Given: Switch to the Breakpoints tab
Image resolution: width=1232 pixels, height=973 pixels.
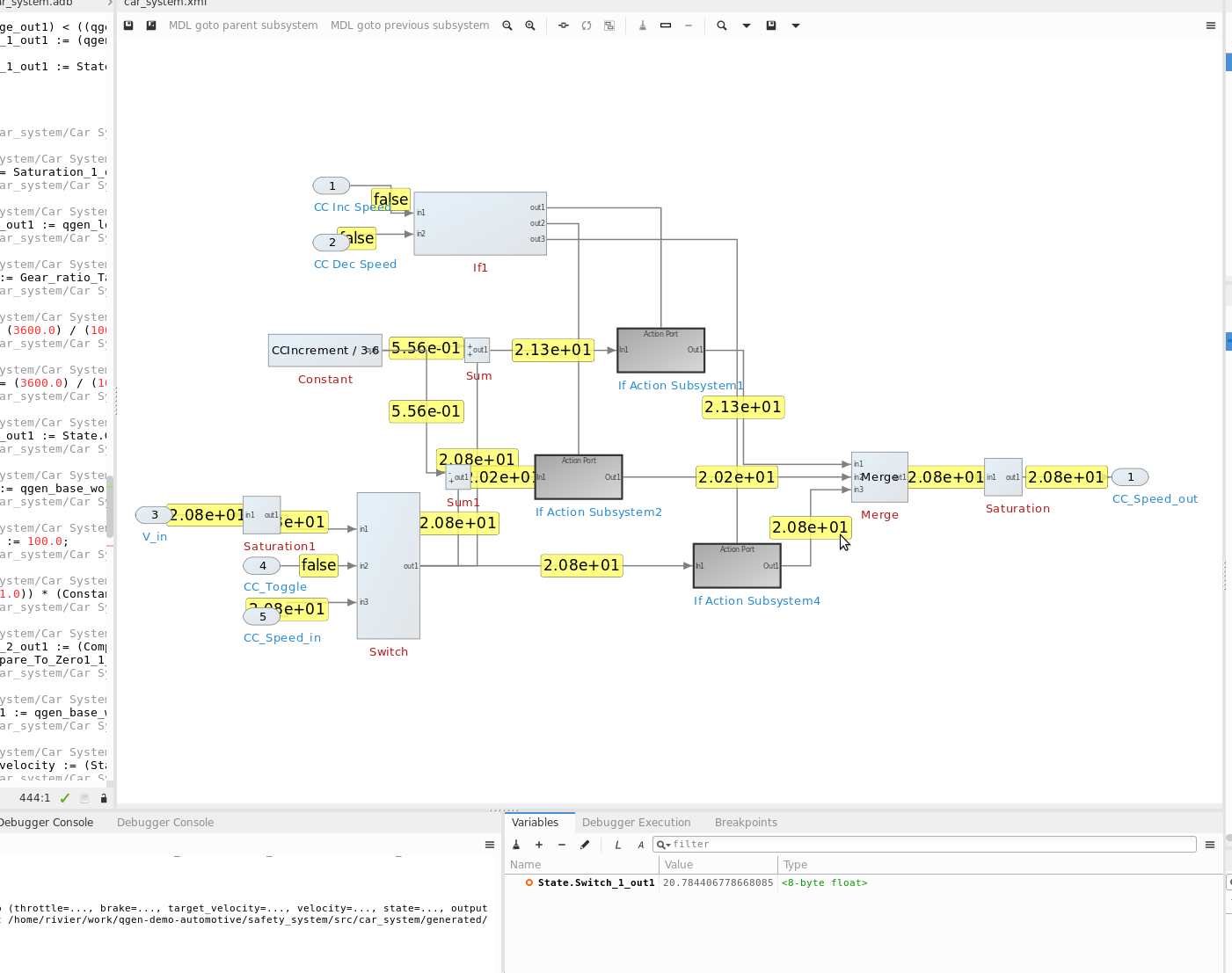Looking at the screenshot, I should pos(746,823).
